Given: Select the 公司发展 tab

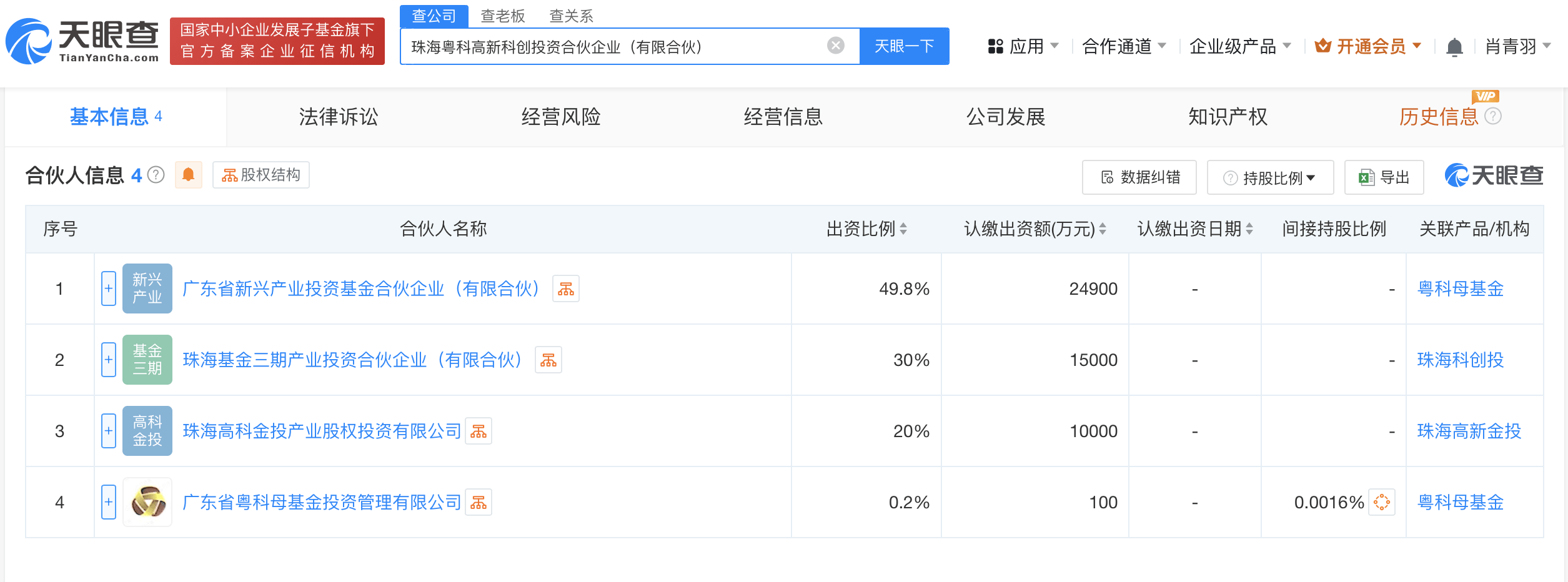Looking at the screenshot, I should (1006, 117).
